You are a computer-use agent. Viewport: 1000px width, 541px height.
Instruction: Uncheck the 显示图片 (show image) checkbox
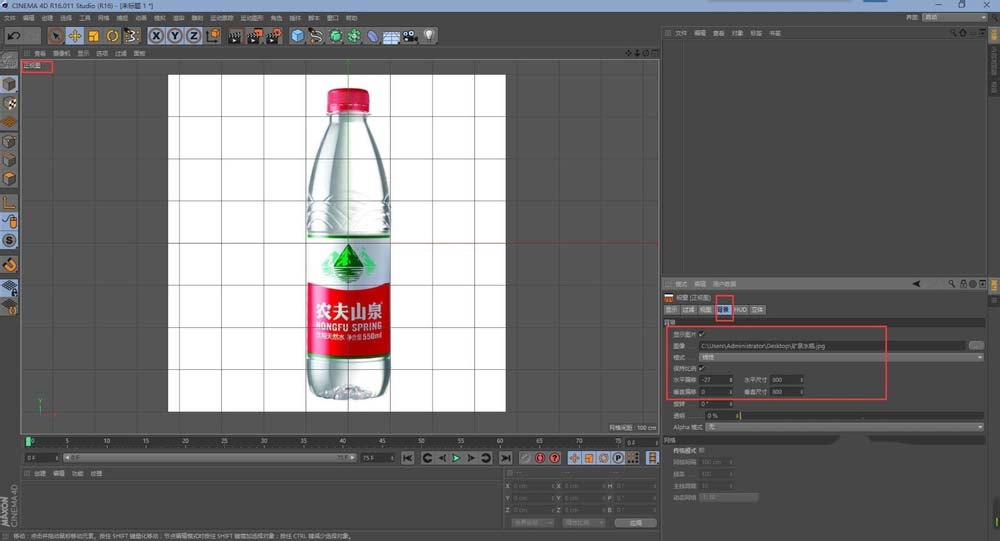[702, 334]
